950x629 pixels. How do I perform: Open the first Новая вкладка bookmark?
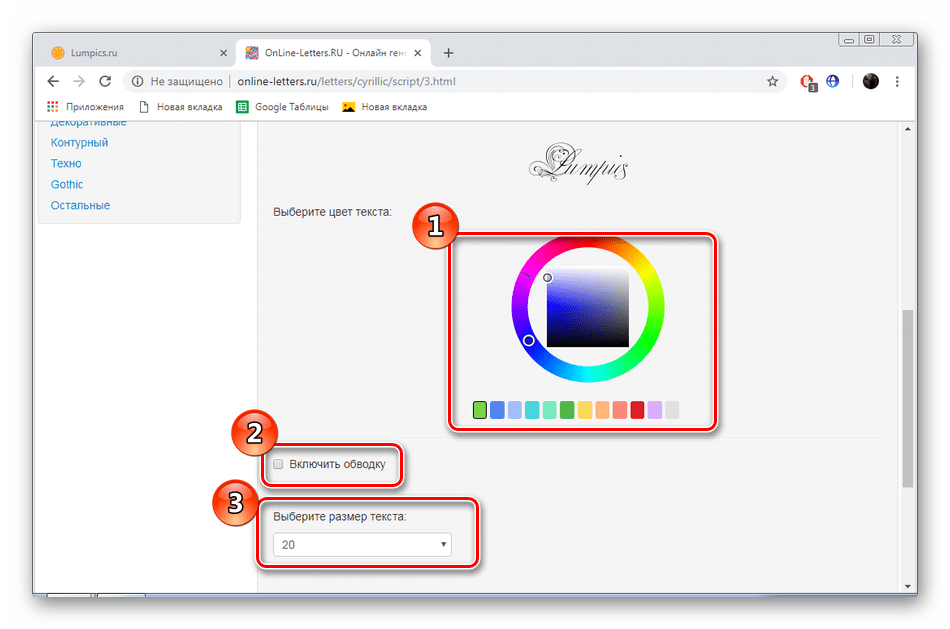click(x=181, y=107)
